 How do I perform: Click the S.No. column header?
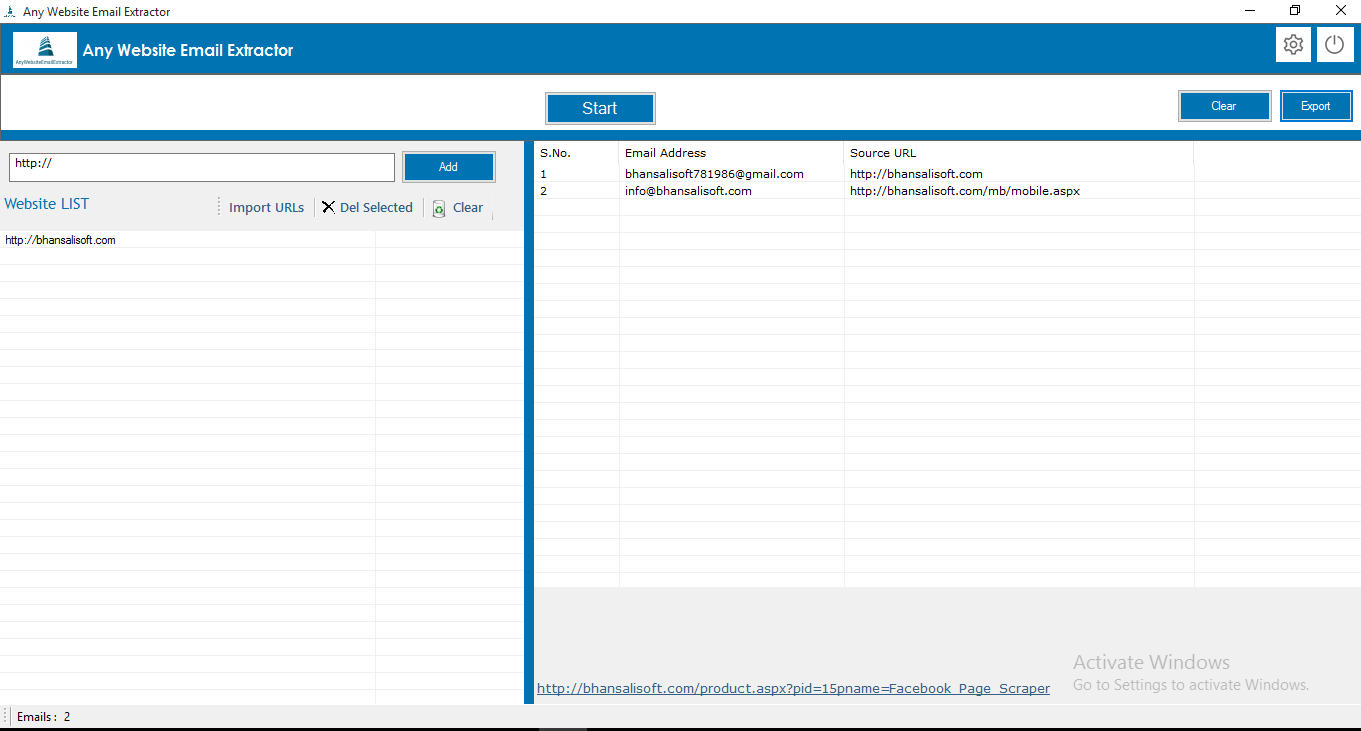555,153
